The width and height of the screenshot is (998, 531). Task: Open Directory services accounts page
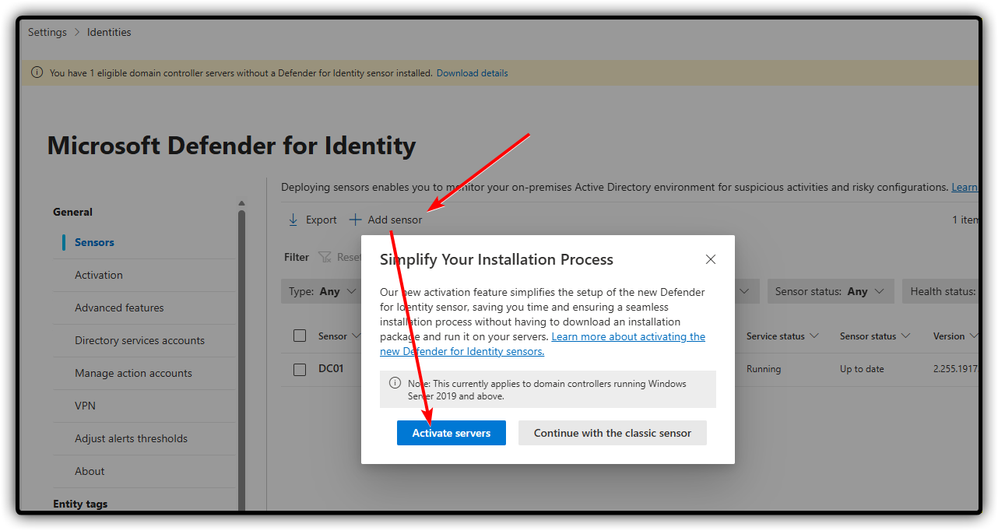pos(139,341)
